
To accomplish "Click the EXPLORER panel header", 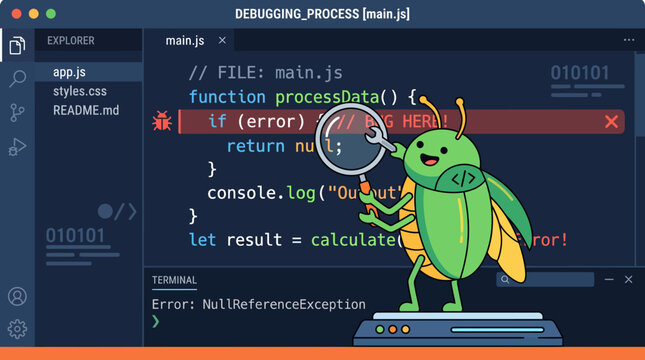I will (71, 40).
